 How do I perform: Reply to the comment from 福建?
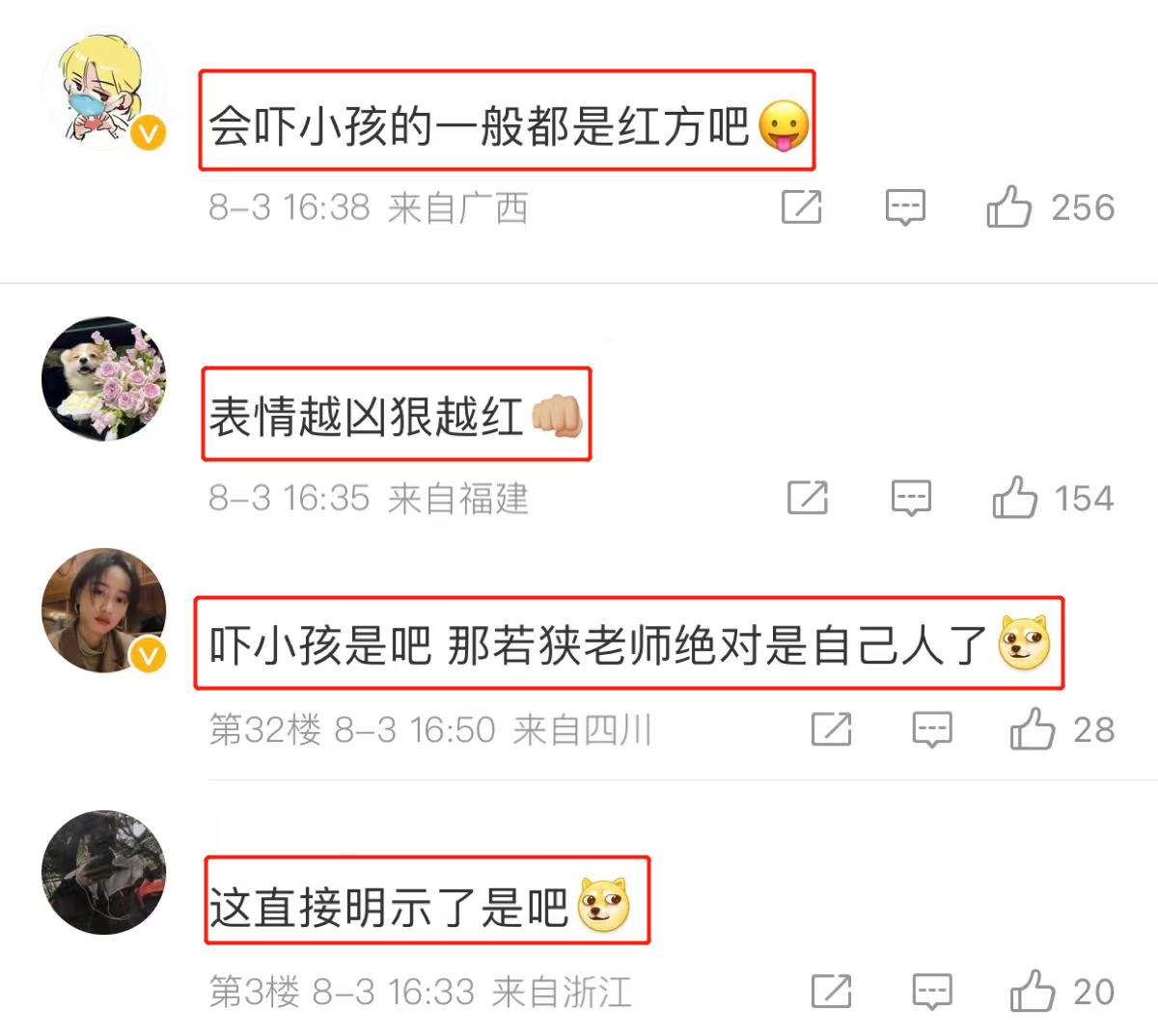(911, 499)
